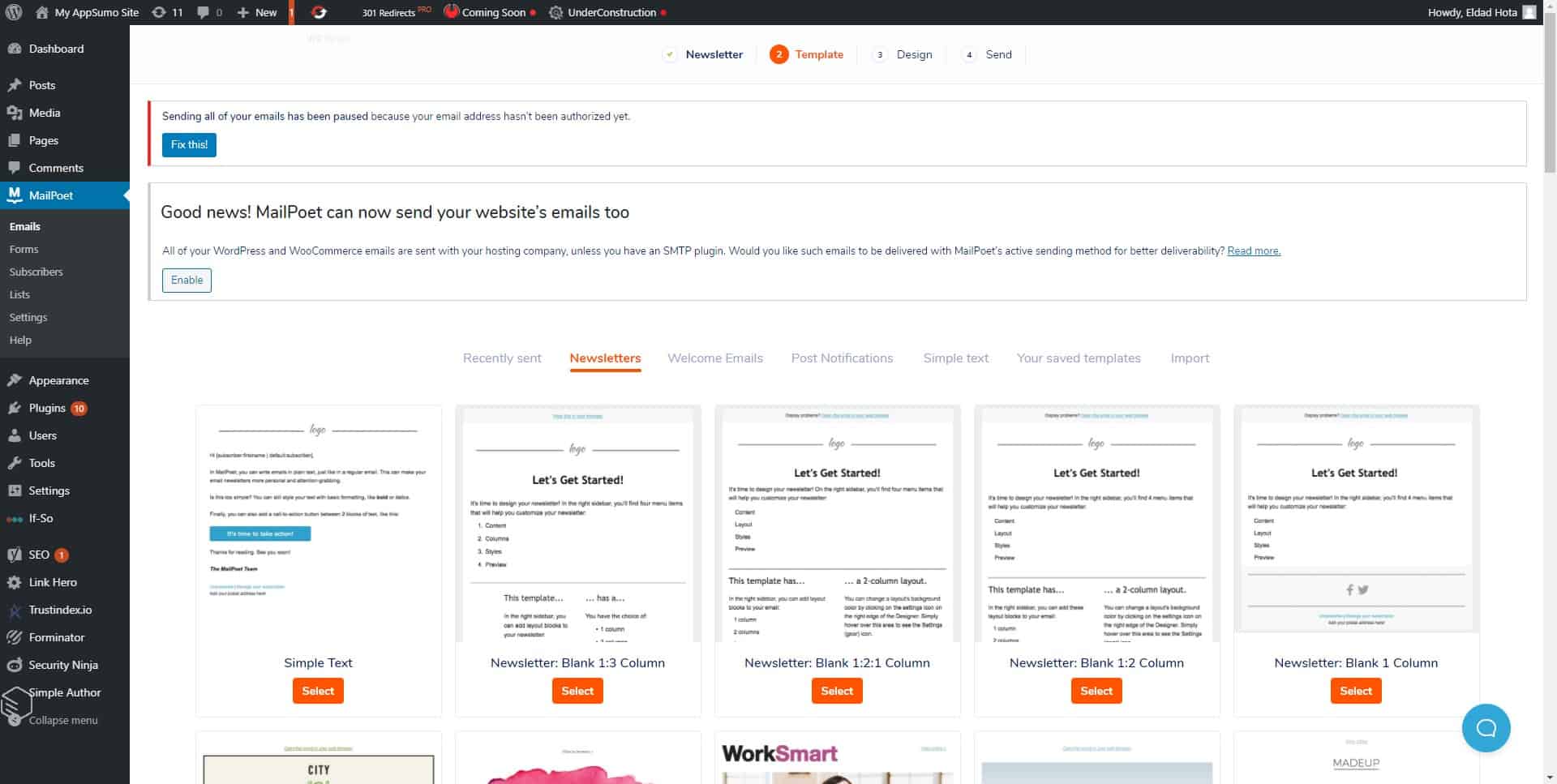Go back to the Newsletter step
The width and height of the screenshot is (1557, 784).
tap(703, 54)
